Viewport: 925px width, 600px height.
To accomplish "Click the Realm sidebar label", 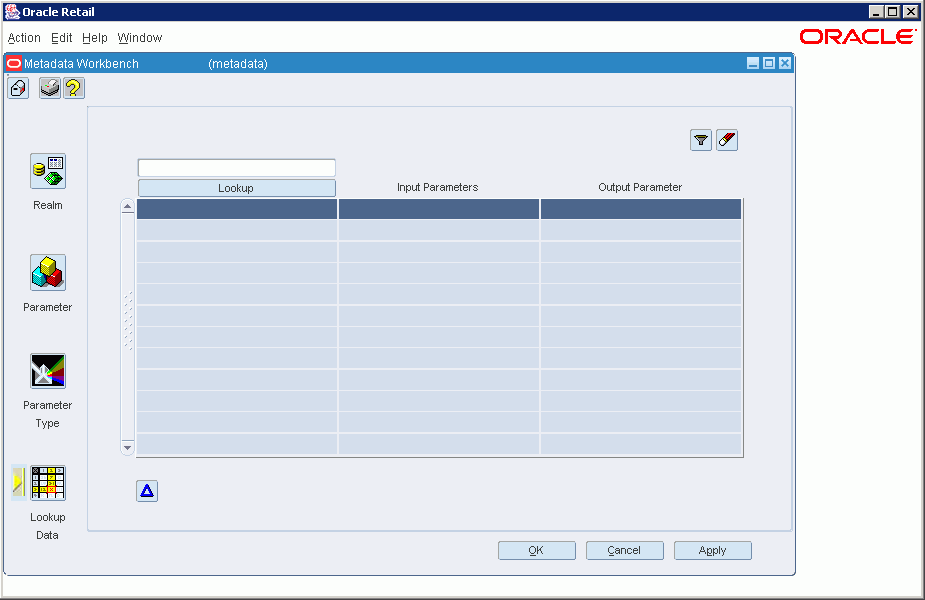I will pos(47,205).
